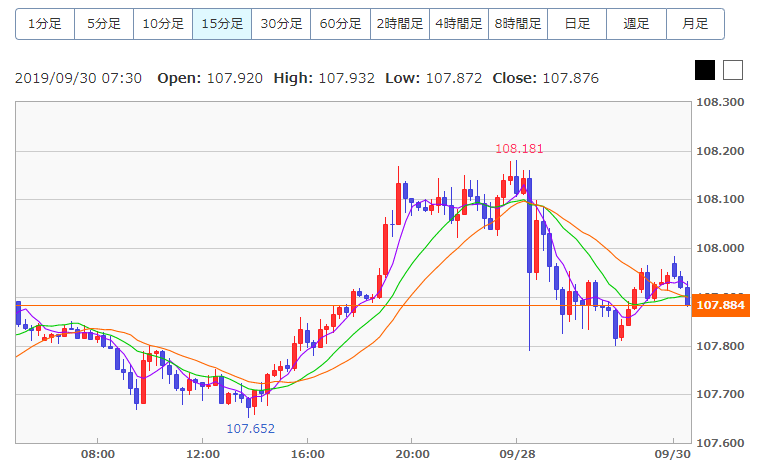Screen dimensions: 763x470
Task: Click the 108.181 high price marker
Action: tap(519, 149)
